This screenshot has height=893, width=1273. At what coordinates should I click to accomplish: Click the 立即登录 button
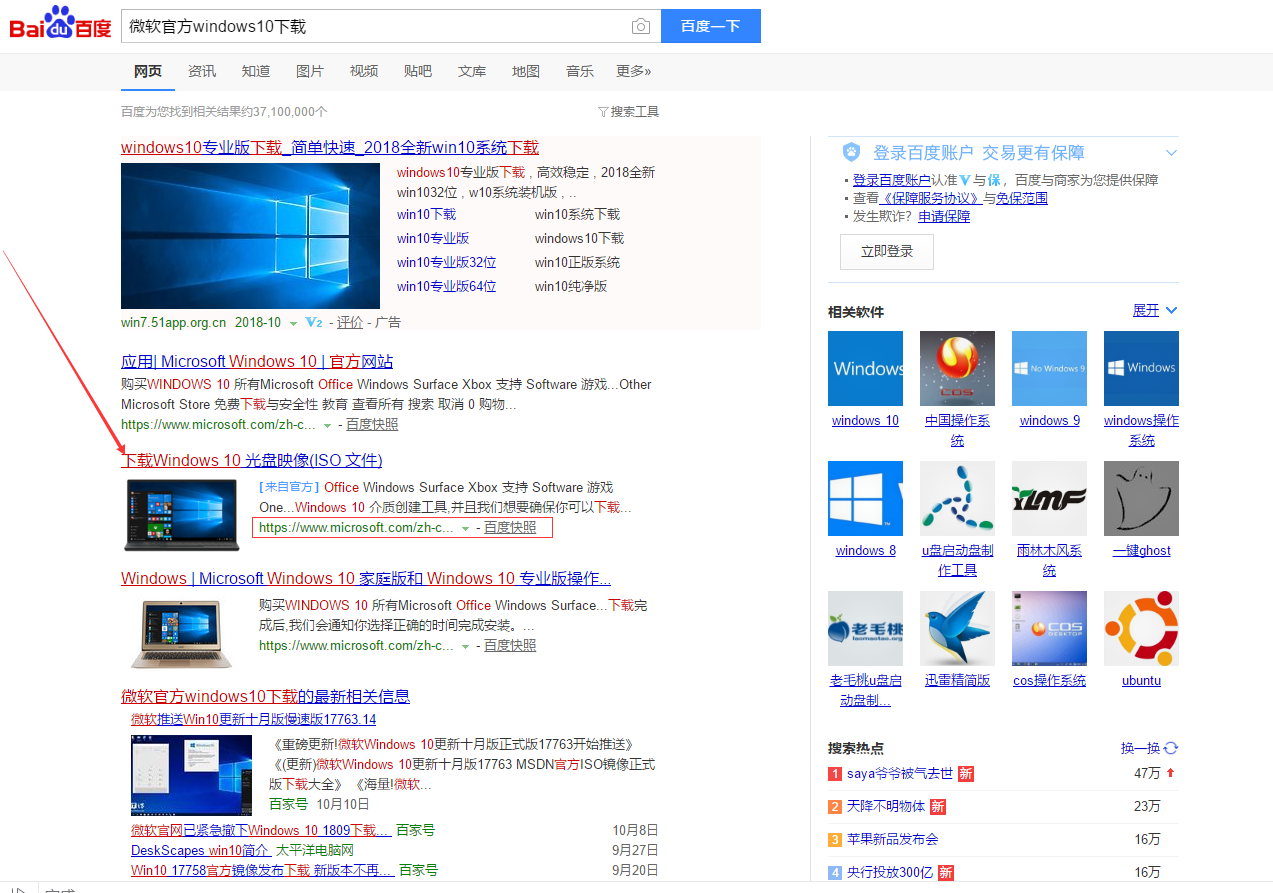(x=887, y=252)
